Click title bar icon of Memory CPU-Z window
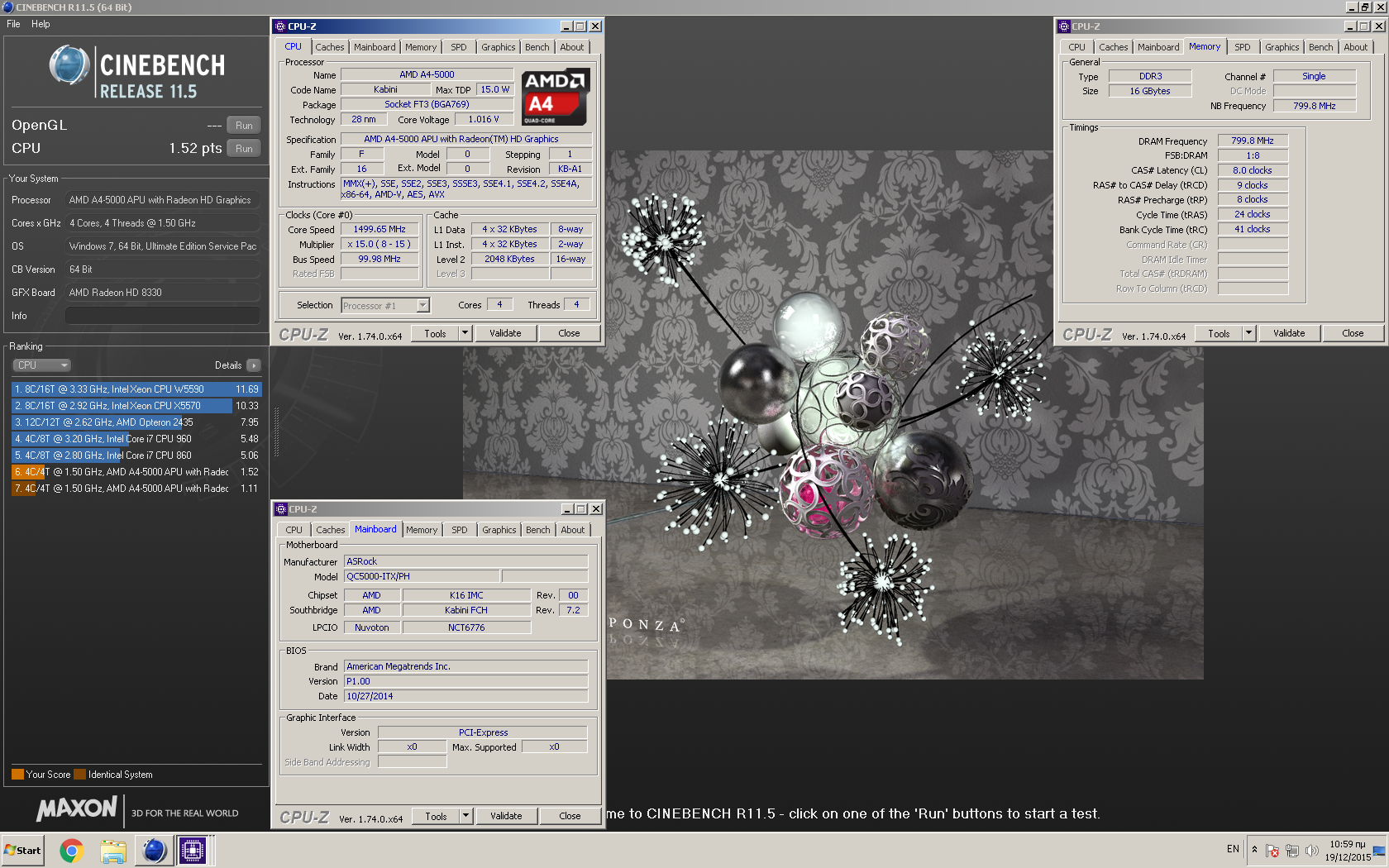Viewport: 1389px width, 868px height. coord(1064,26)
